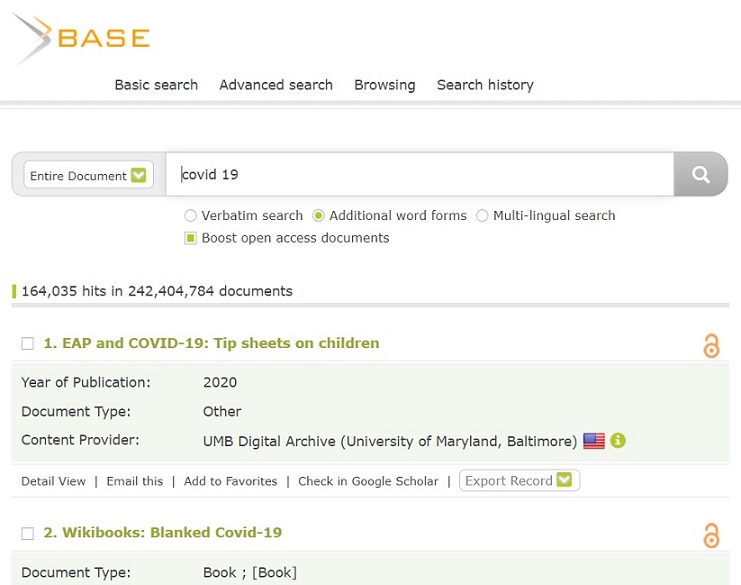741x585 pixels.
Task: Click the magnifying glass search button
Action: (x=701, y=175)
